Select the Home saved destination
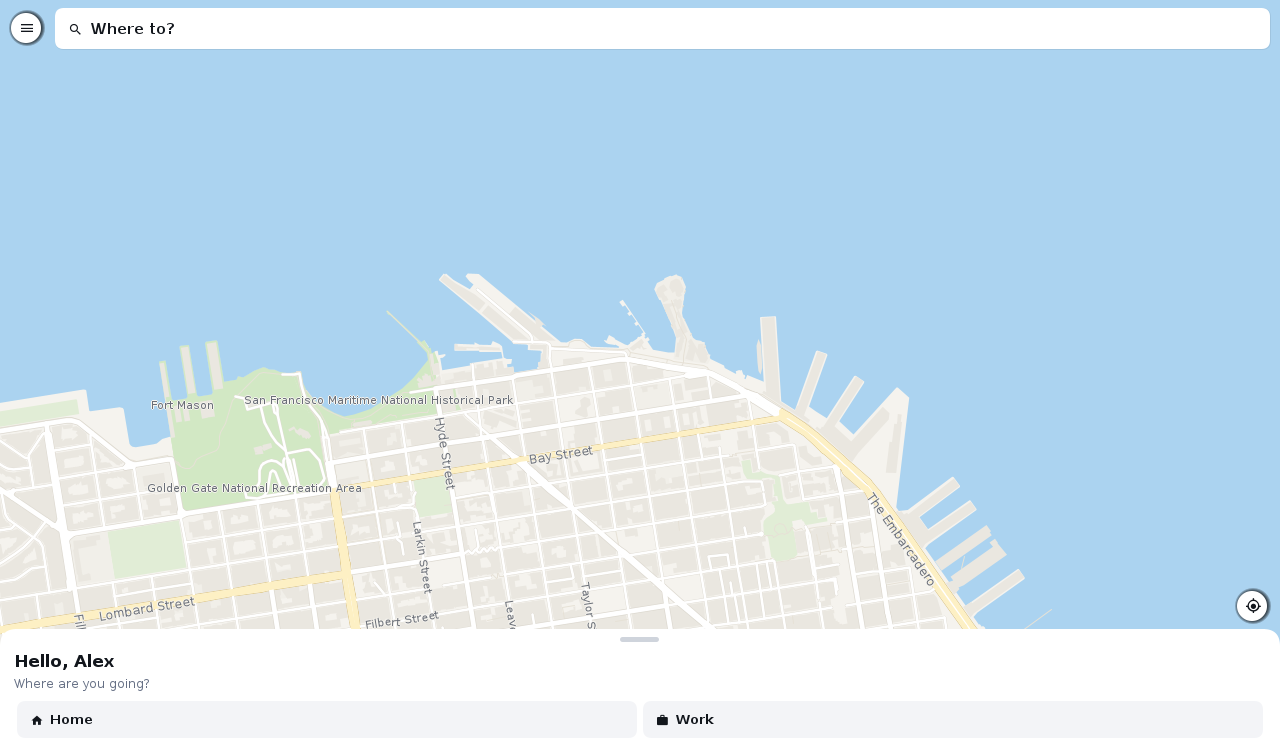Viewport: 1280px width, 754px height. point(327,720)
